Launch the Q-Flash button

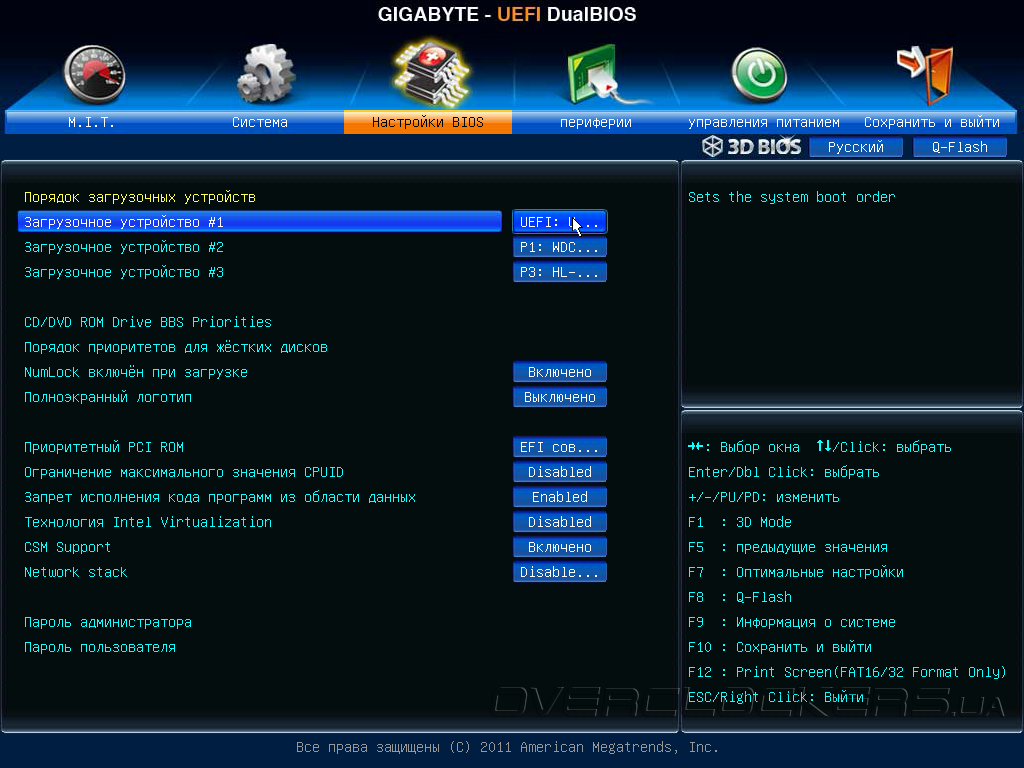coord(959,147)
